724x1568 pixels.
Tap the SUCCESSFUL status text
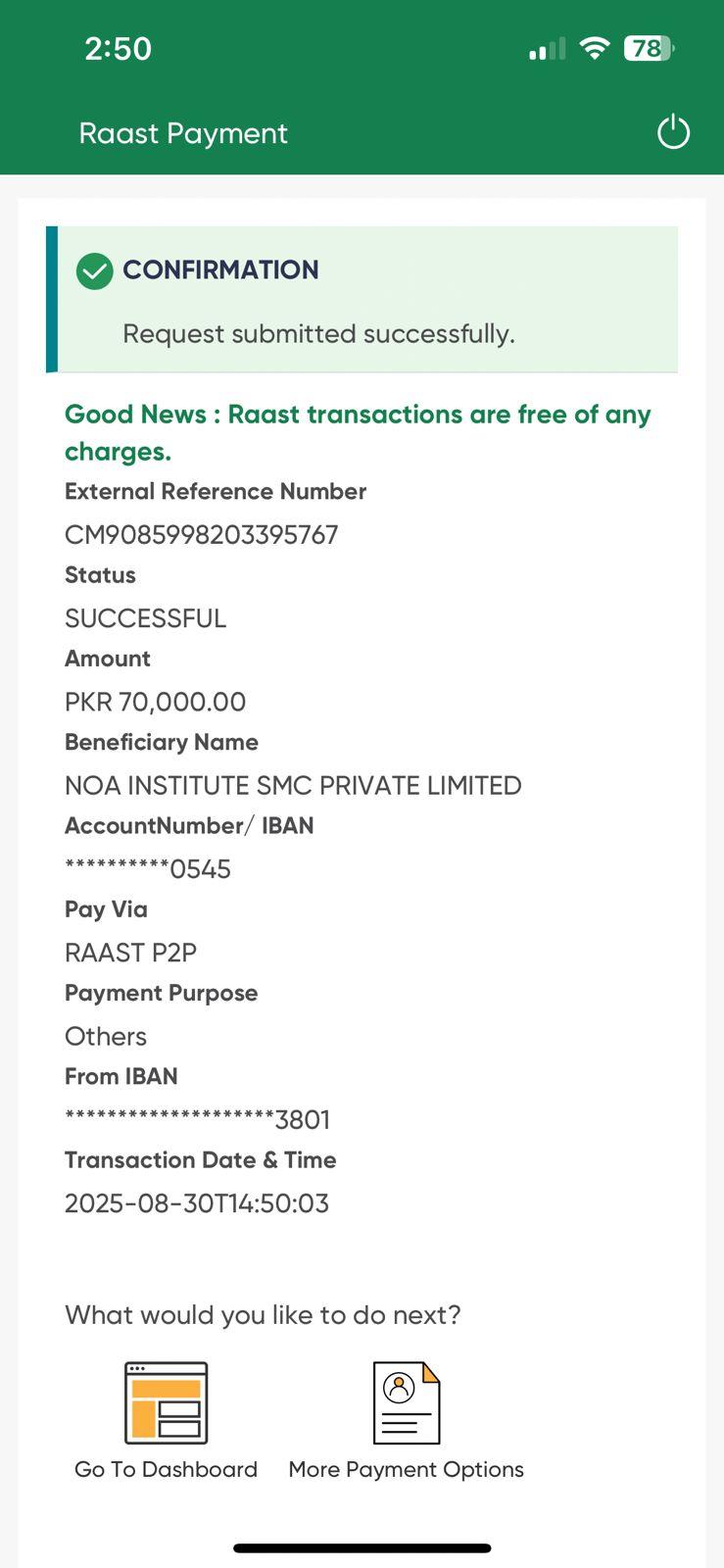(145, 618)
